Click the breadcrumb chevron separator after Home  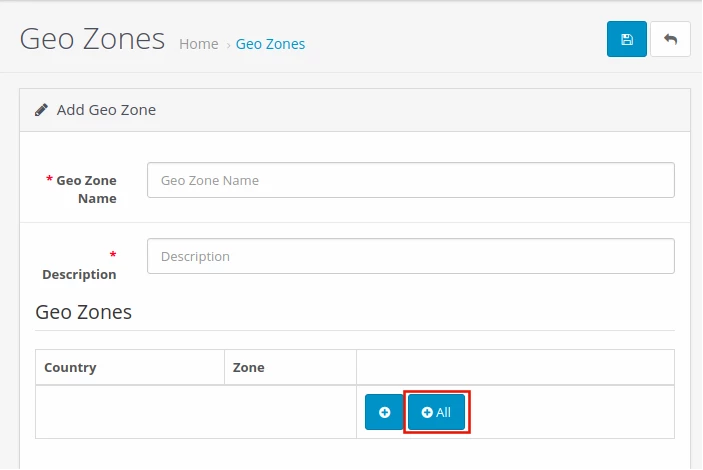(228, 44)
